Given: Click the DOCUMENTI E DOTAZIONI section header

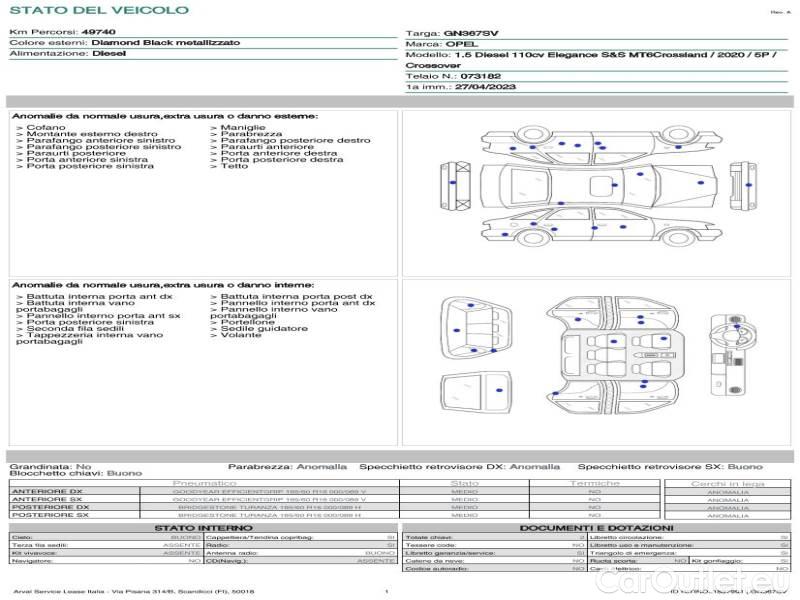Looking at the screenshot, I should pos(595,527).
